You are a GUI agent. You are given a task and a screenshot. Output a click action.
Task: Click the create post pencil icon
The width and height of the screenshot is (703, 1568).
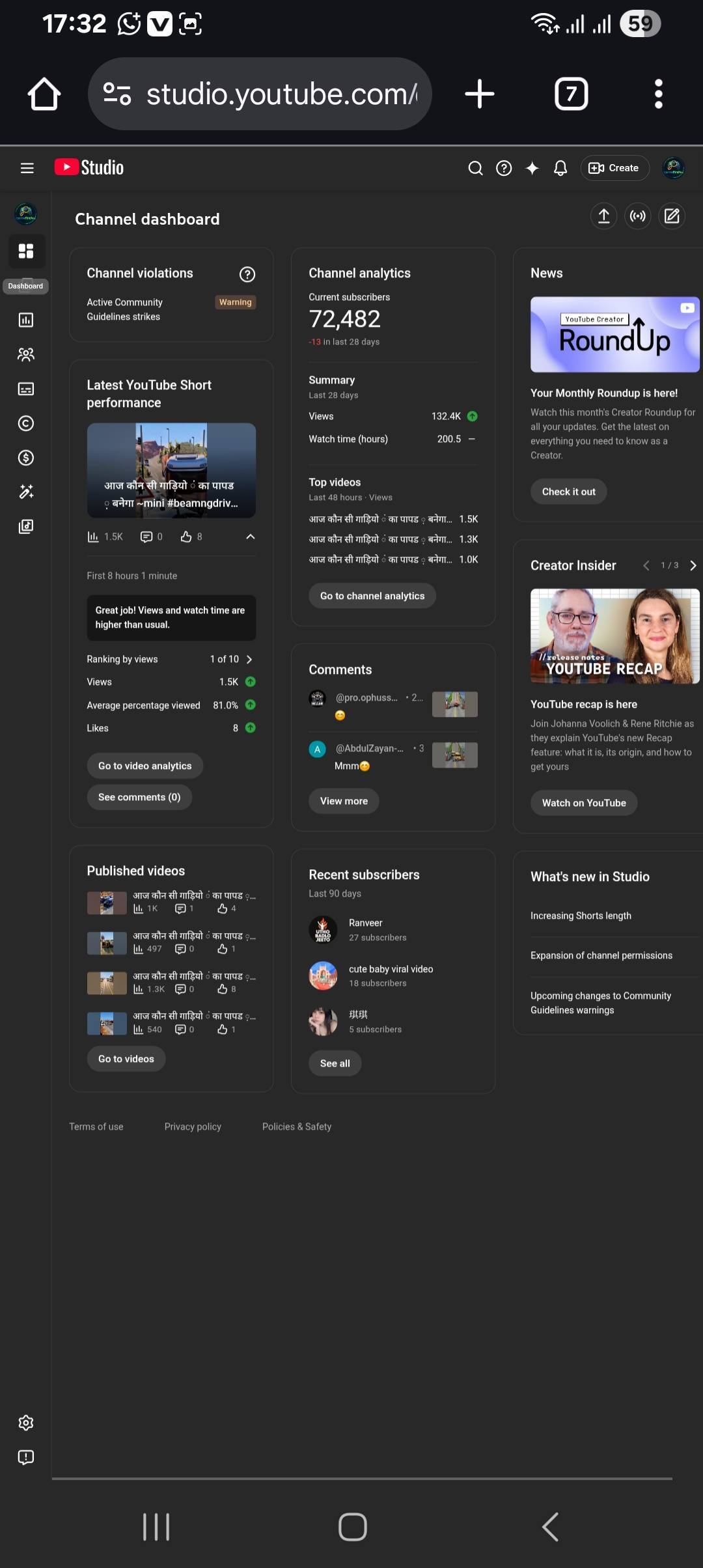(672, 216)
